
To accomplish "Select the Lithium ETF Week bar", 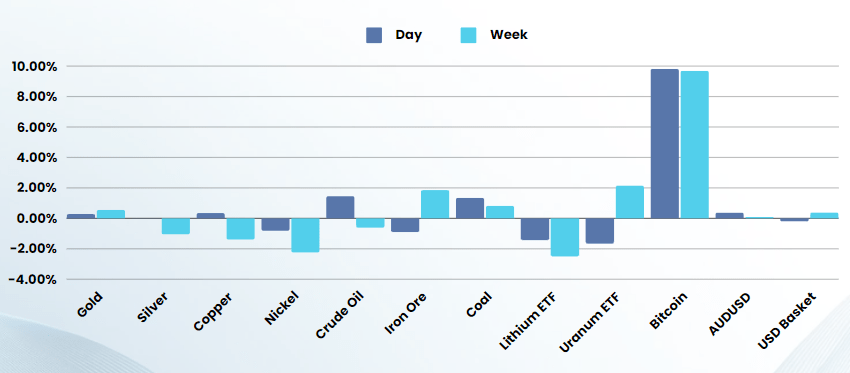I will coord(565,237).
